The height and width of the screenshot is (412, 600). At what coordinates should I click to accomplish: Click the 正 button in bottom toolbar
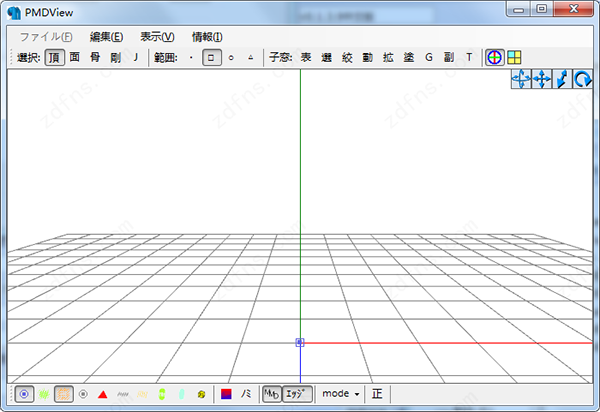pos(377,394)
